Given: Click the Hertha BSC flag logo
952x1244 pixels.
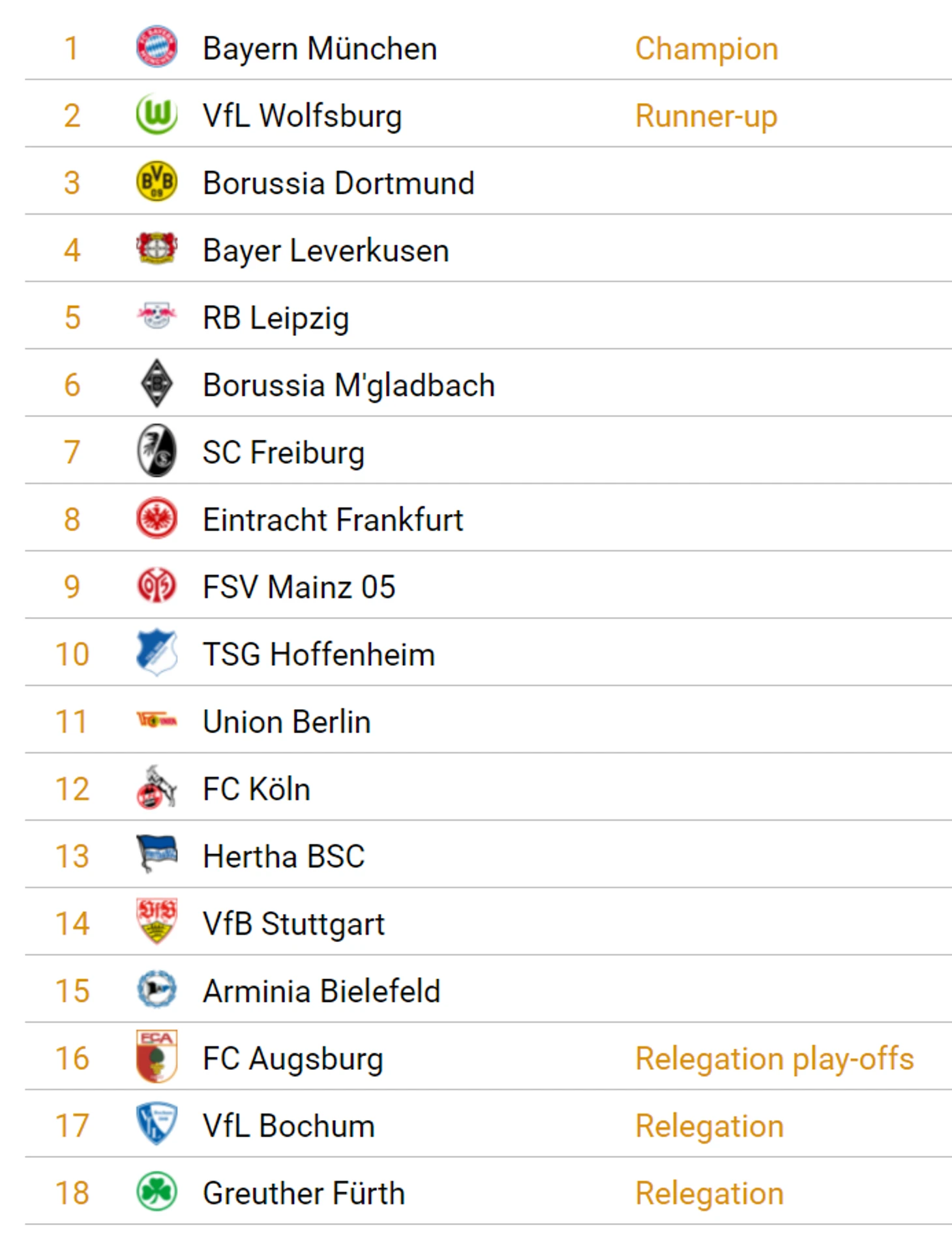Looking at the screenshot, I should click(156, 855).
